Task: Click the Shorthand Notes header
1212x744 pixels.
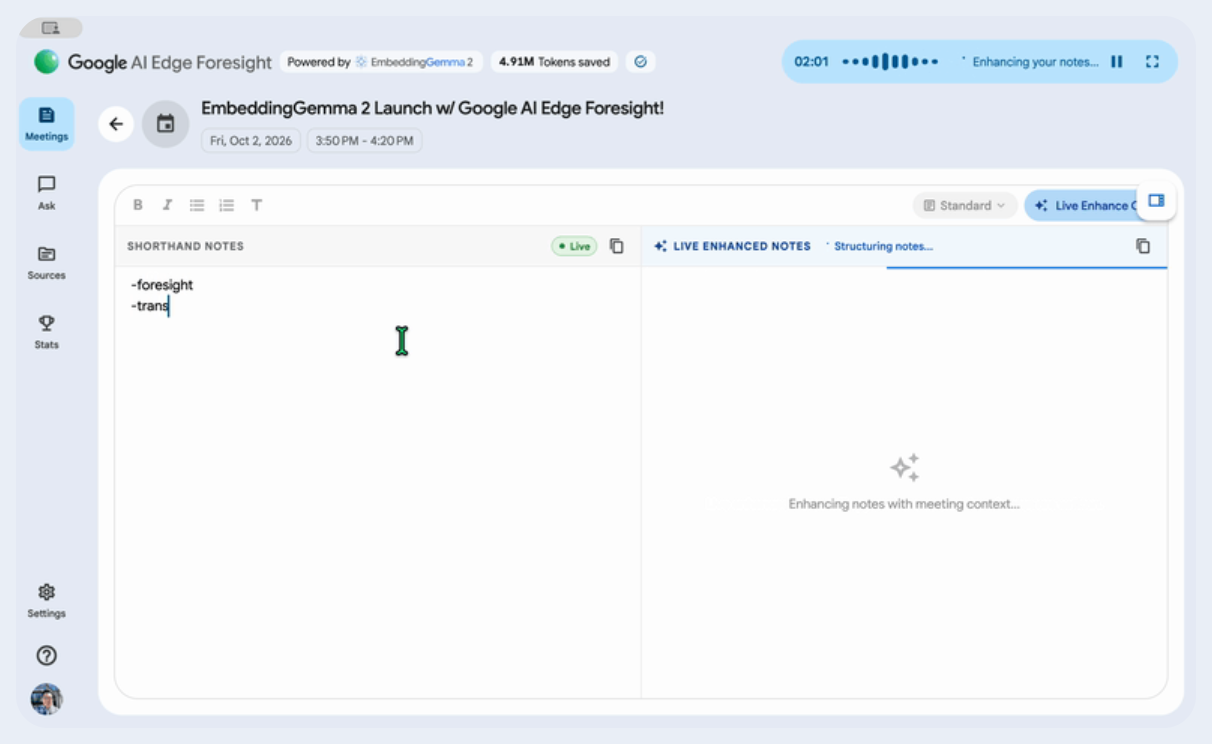Action: click(185, 246)
